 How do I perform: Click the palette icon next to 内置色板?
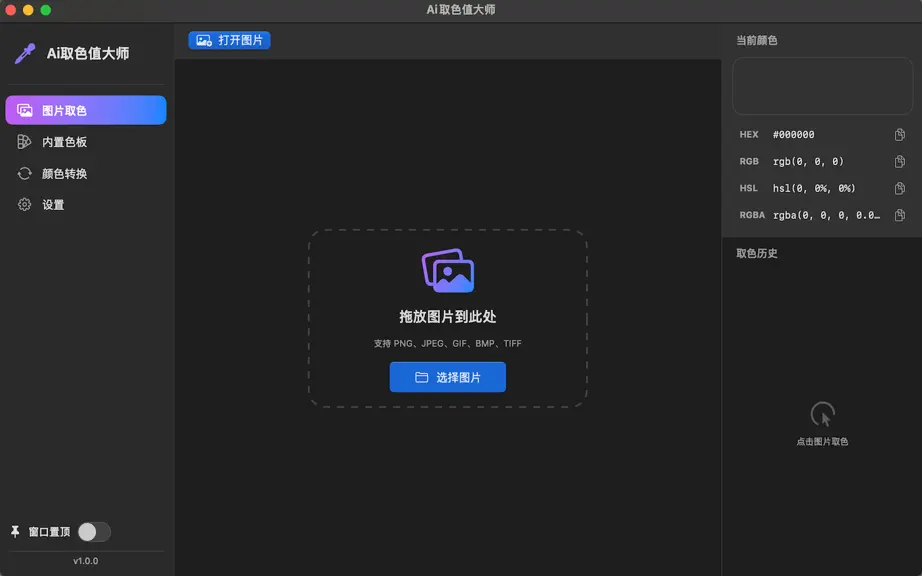pyautogui.click(x=24, y=142)
